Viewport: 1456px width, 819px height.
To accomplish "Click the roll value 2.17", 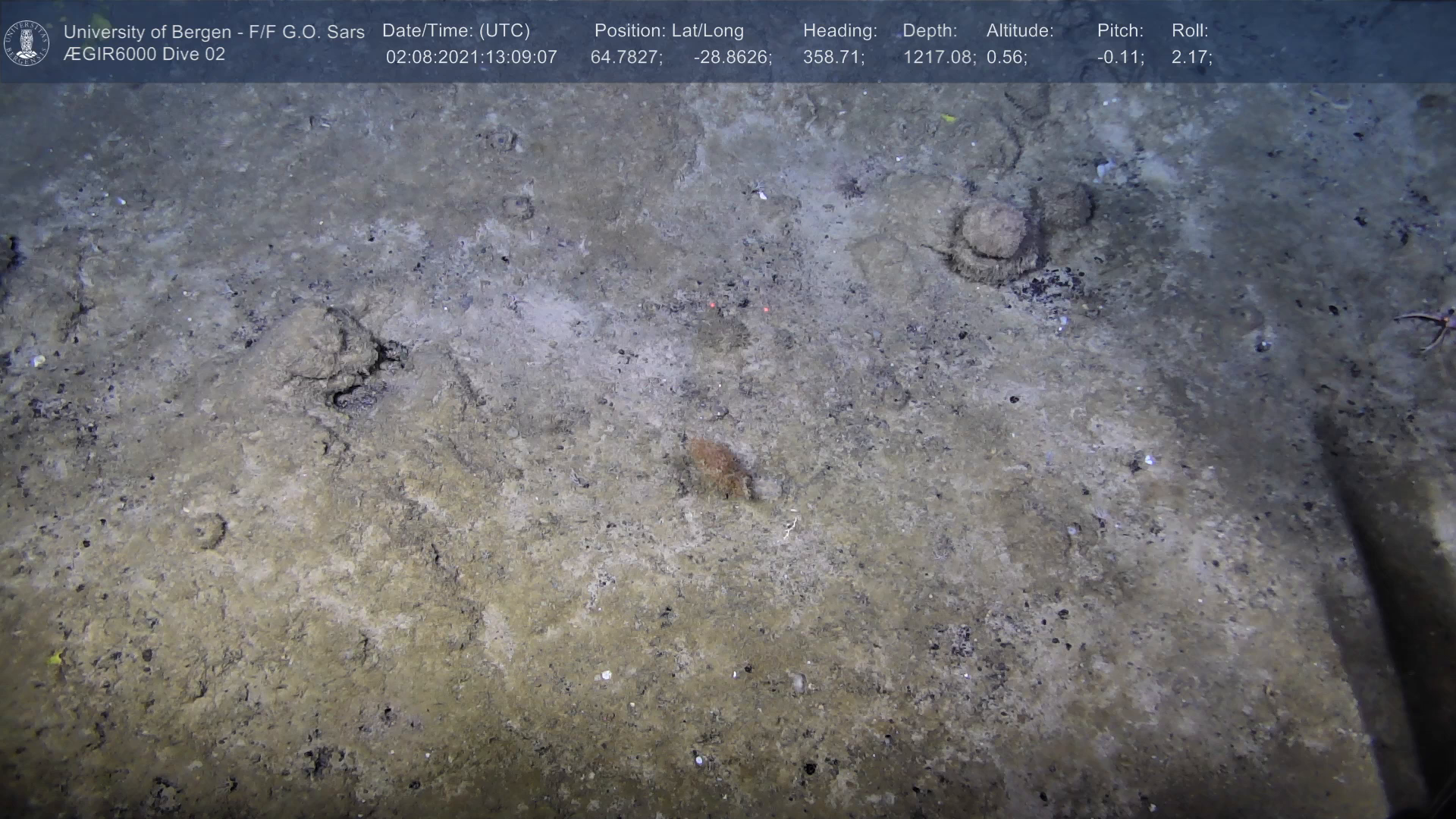I will (x=1191, y=58).
